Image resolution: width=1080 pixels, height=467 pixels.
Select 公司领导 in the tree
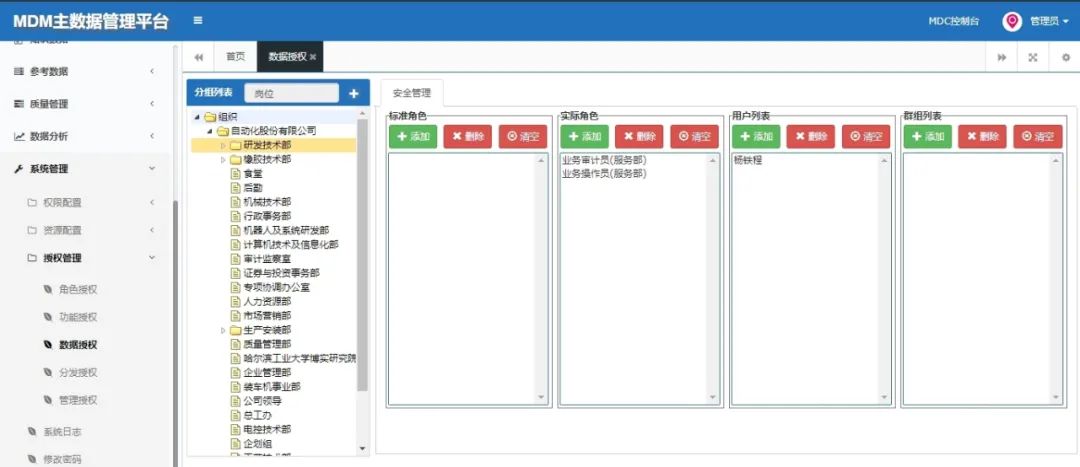point(262,401)
